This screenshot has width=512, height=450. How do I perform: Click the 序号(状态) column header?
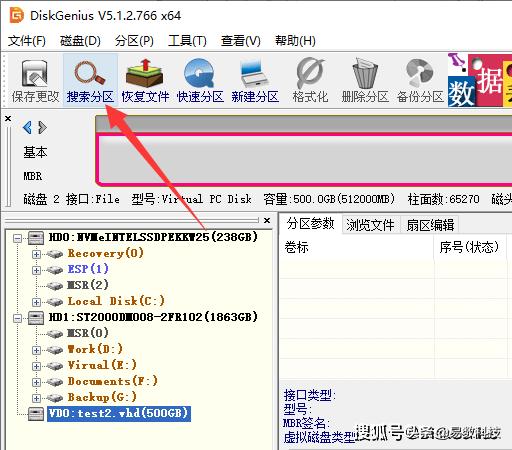pos(469,247)
